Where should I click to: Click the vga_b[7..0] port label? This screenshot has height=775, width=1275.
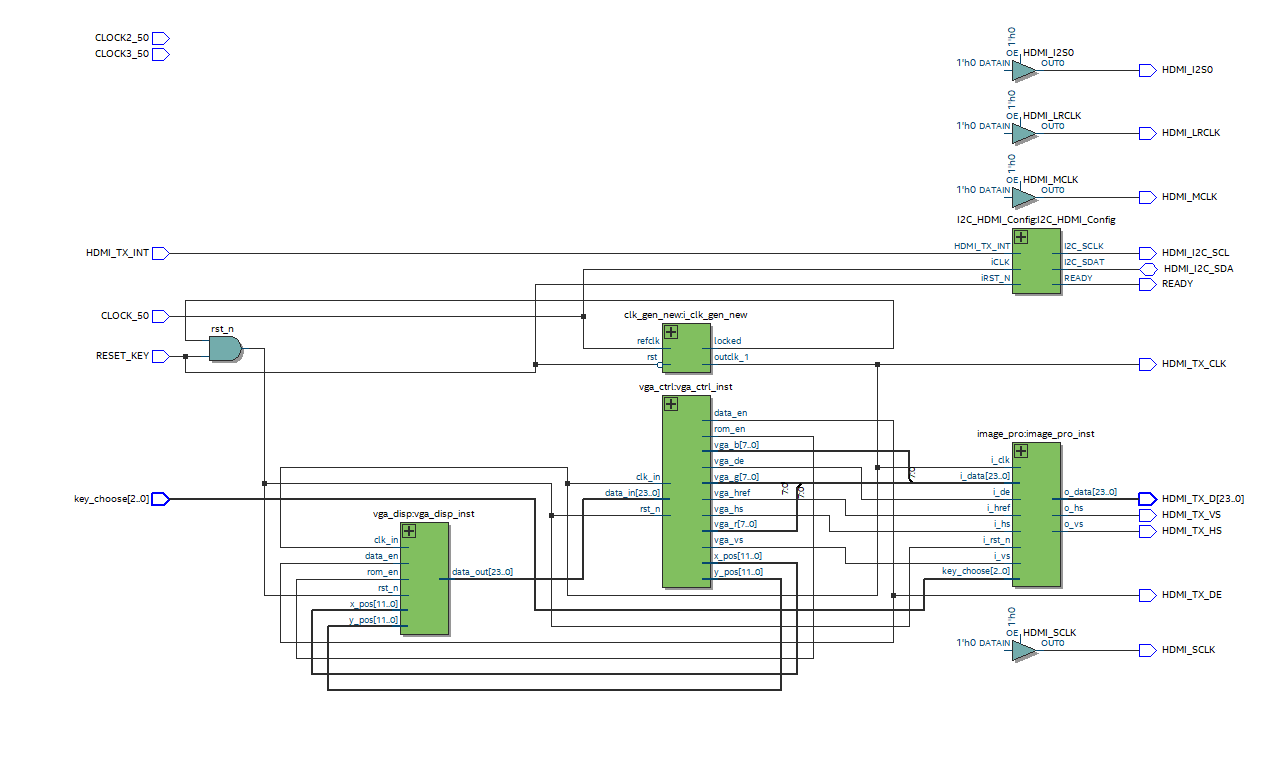735,444
